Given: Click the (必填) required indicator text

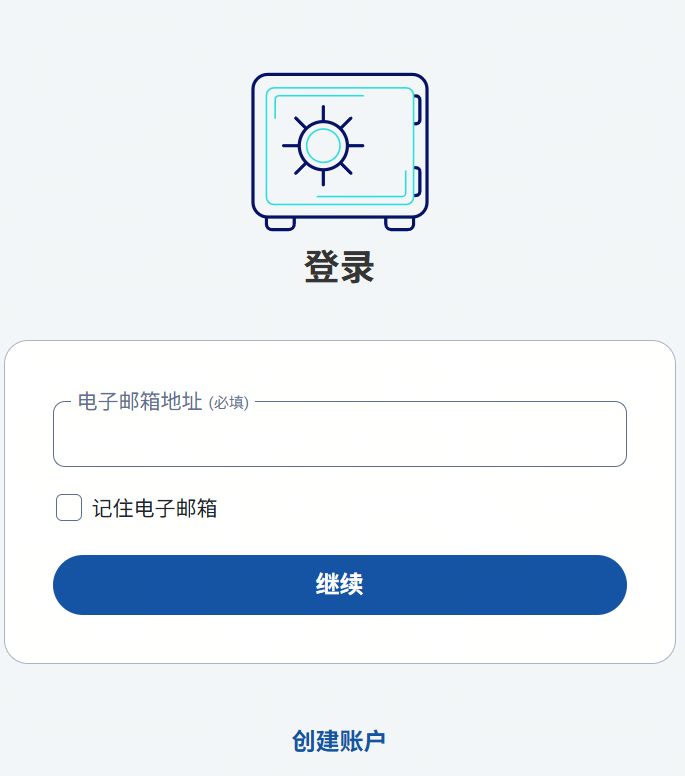Looking at the screenshot, I should click(229, 403).
